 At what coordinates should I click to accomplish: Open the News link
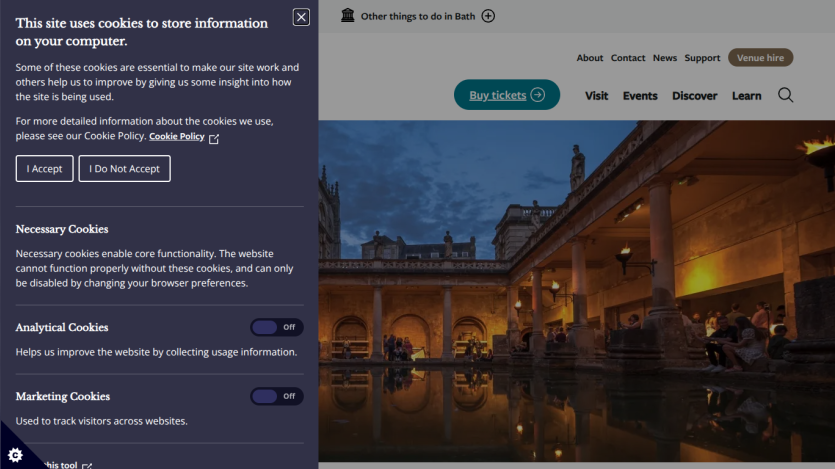pos(665,57)
